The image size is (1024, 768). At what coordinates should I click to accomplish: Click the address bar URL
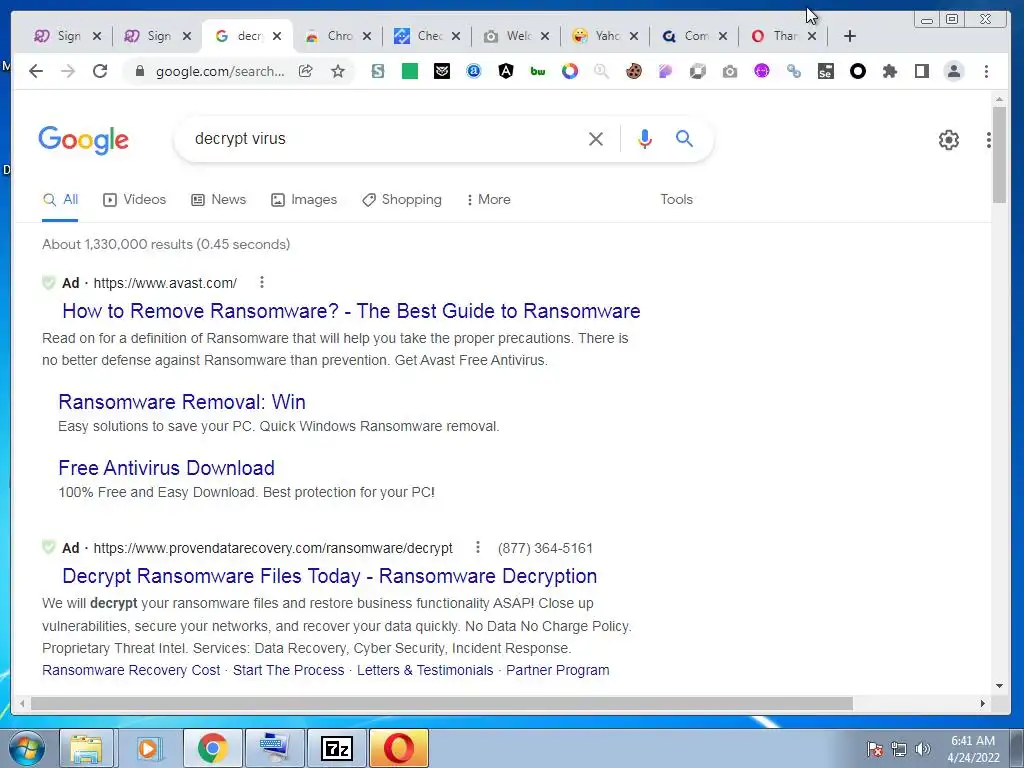click(x=220, y=71)
